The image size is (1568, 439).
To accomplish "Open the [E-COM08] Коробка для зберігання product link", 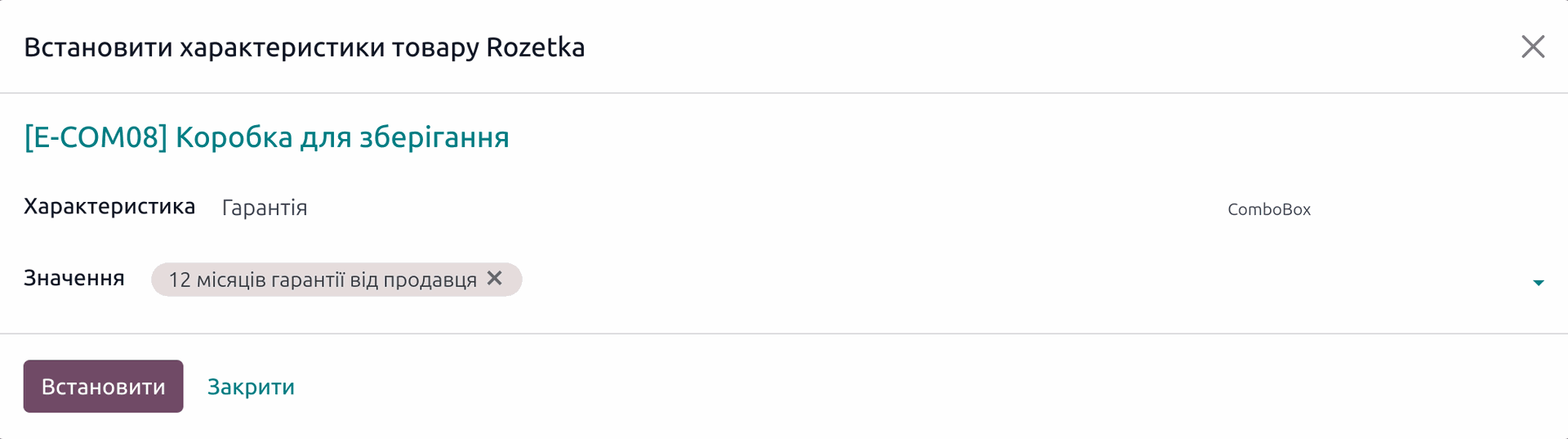I will tap(267, 137).
